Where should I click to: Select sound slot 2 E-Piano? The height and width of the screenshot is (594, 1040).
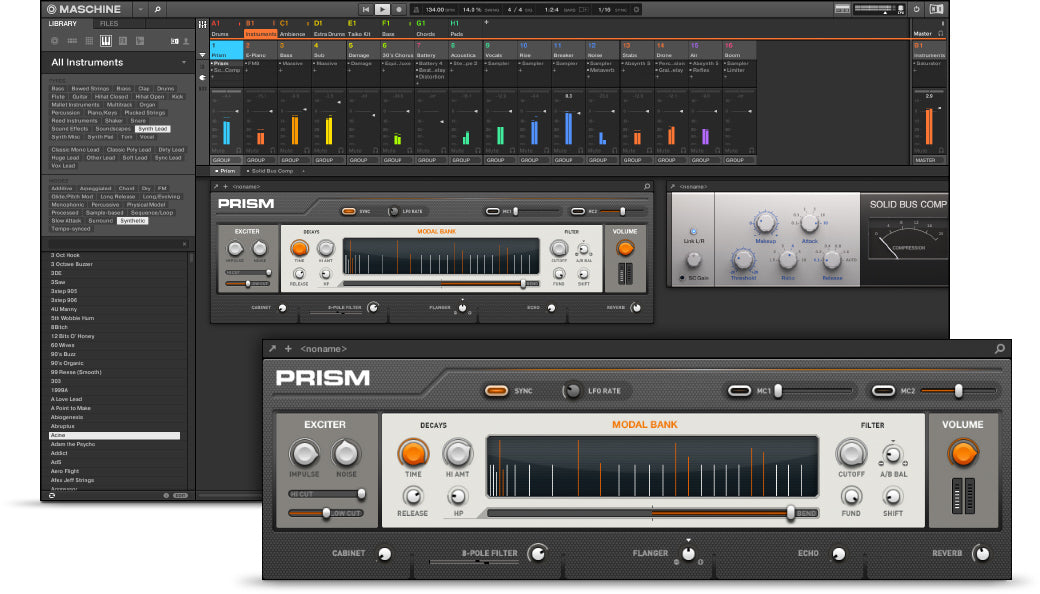click(261, 50)
